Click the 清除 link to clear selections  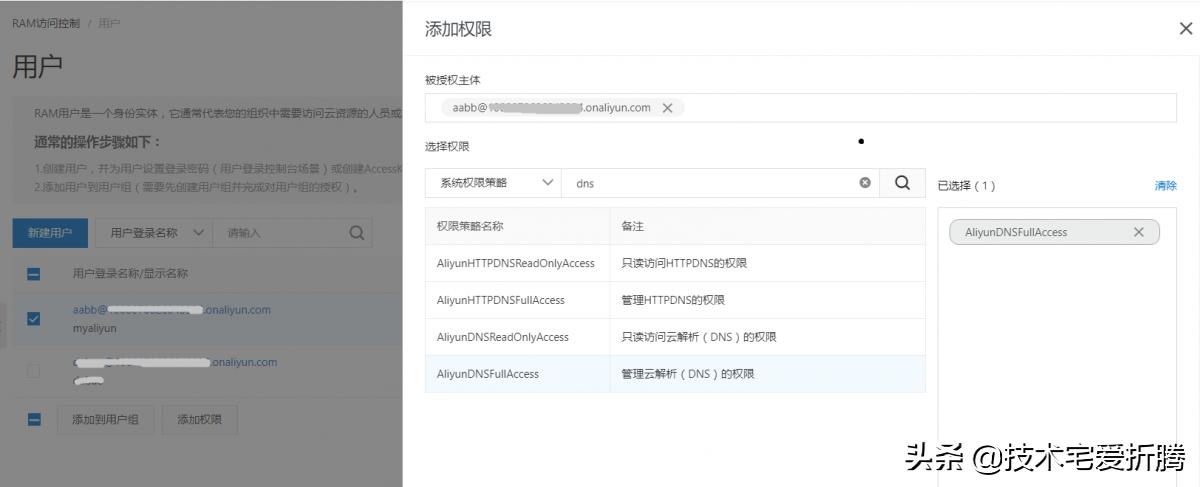pos(1165,186)
